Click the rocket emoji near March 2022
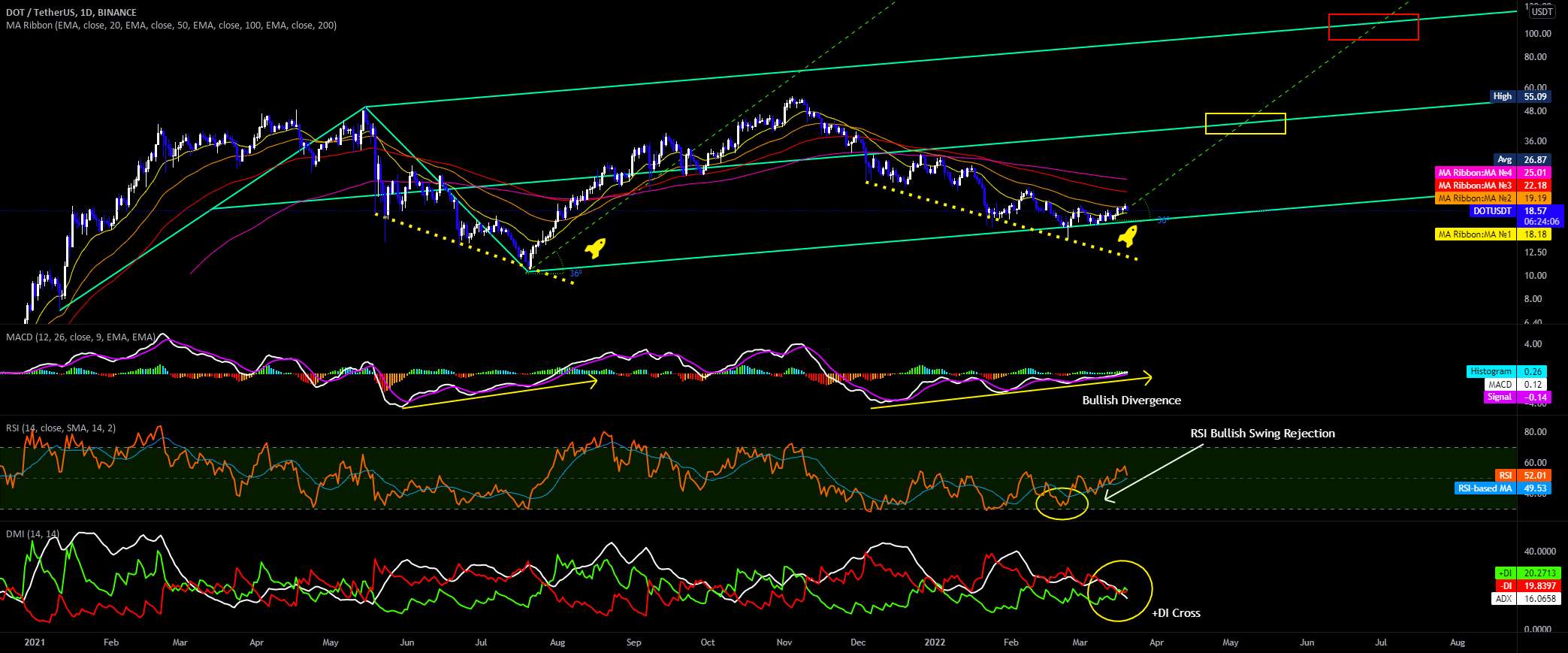The image size is (1568, 653). [1127, 236]
